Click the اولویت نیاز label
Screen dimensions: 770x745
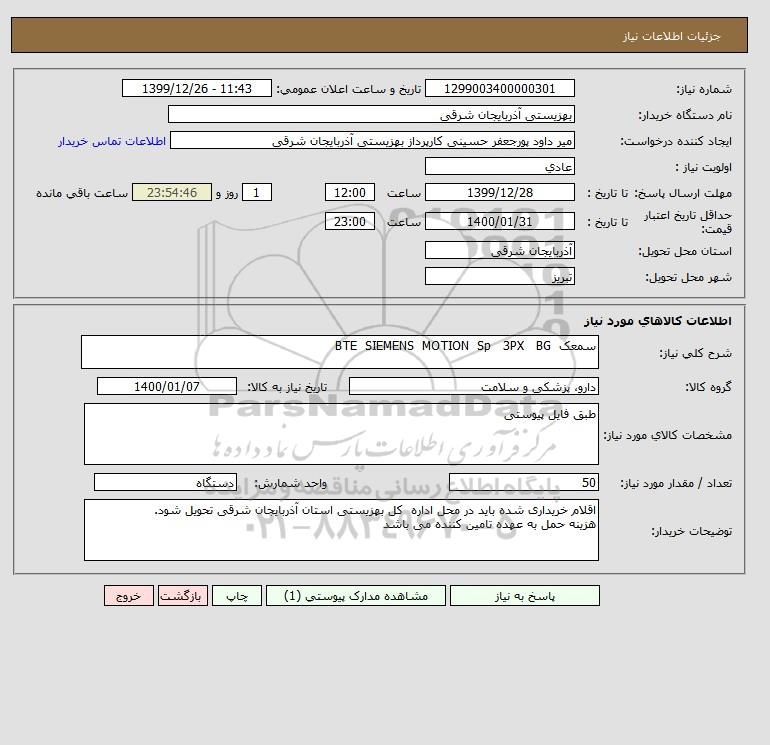click(x=703, y=167)
